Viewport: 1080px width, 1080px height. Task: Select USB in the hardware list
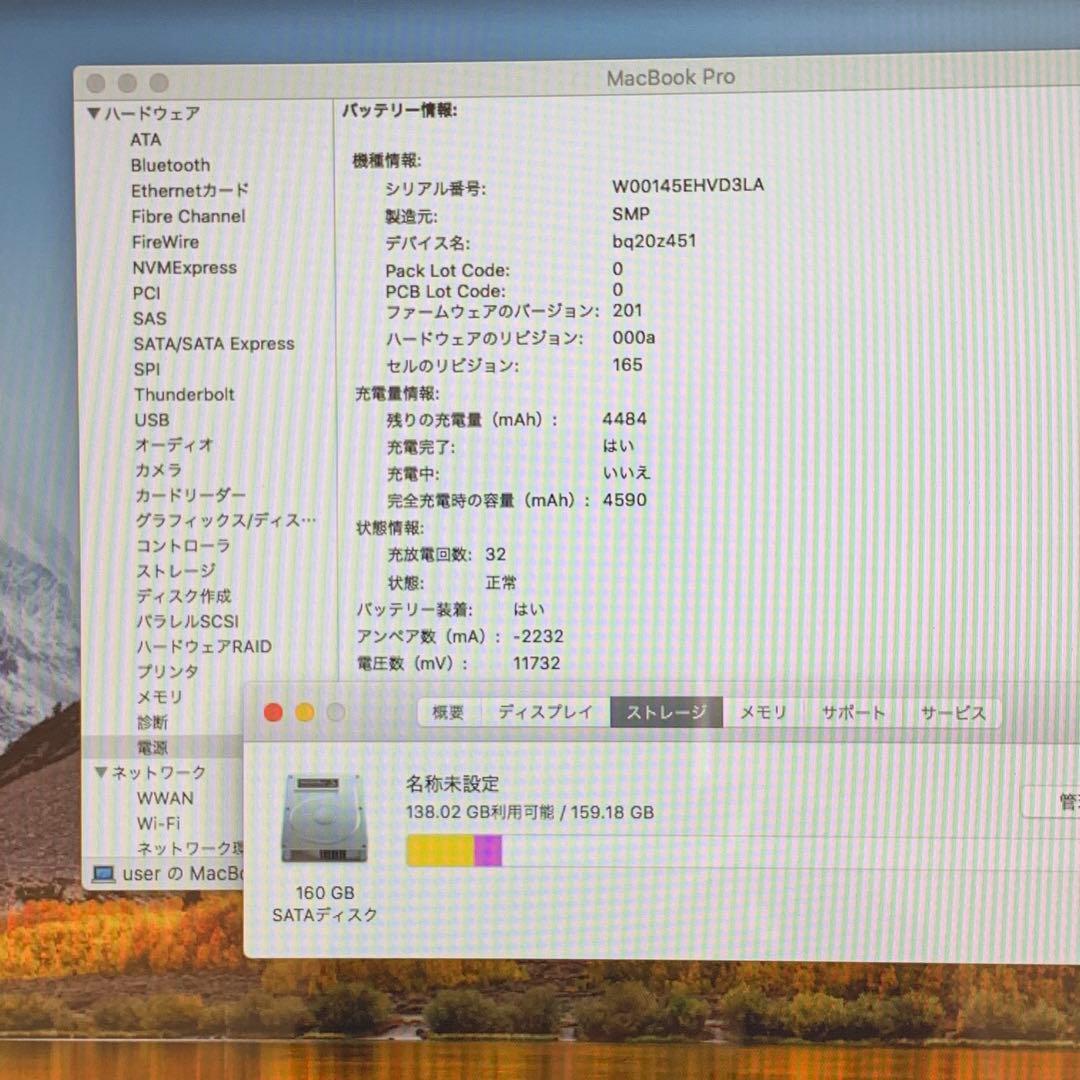[151, 420]
